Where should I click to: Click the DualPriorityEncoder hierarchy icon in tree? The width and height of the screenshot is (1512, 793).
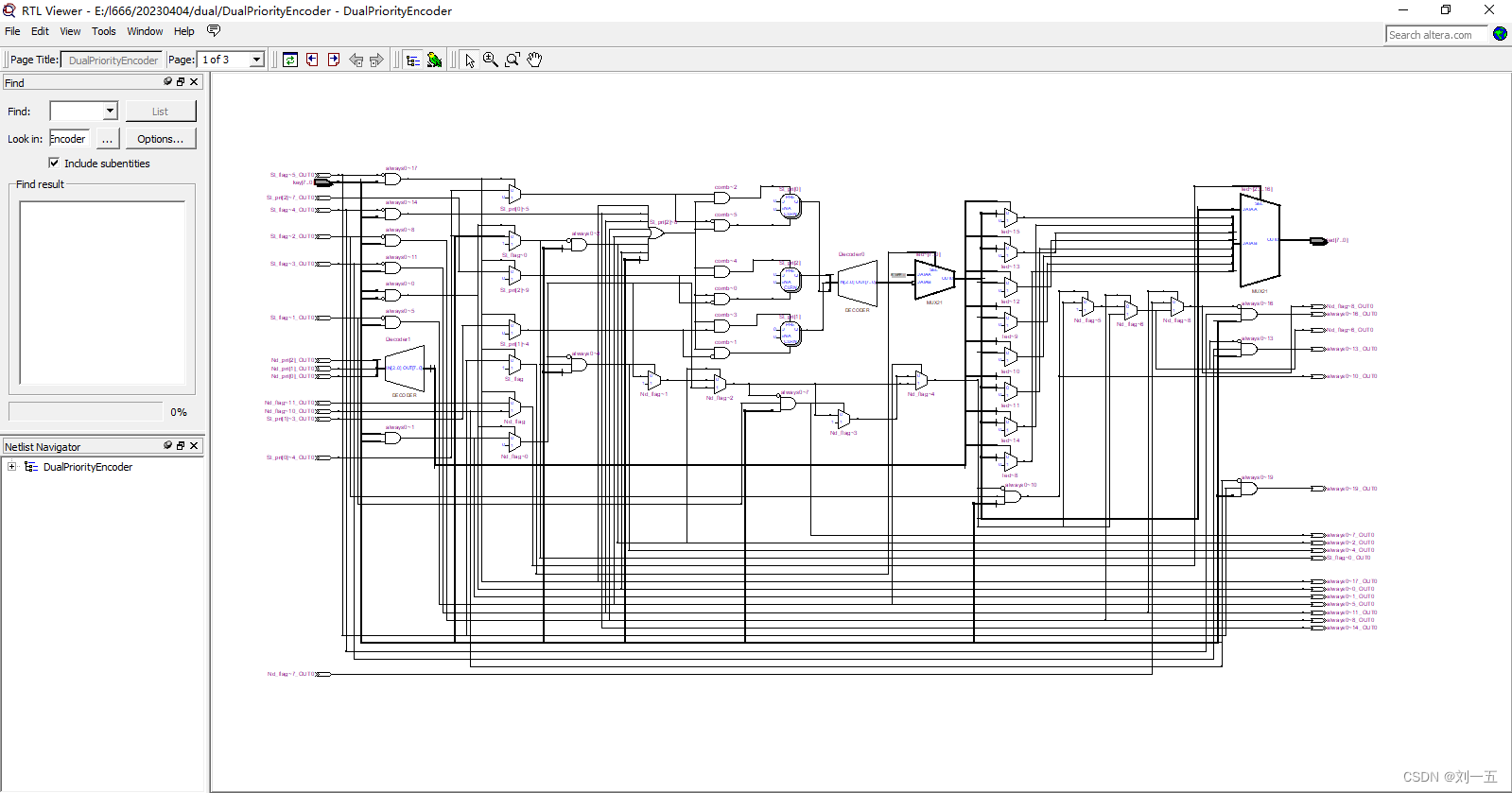point(31,467)
